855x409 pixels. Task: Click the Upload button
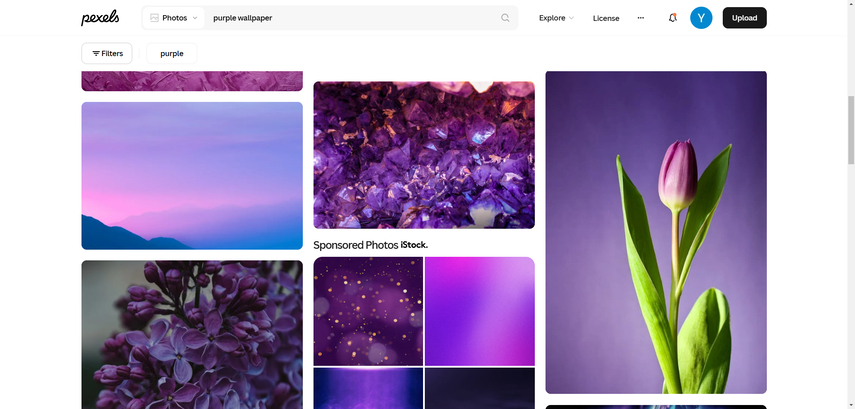click(744, 18)
